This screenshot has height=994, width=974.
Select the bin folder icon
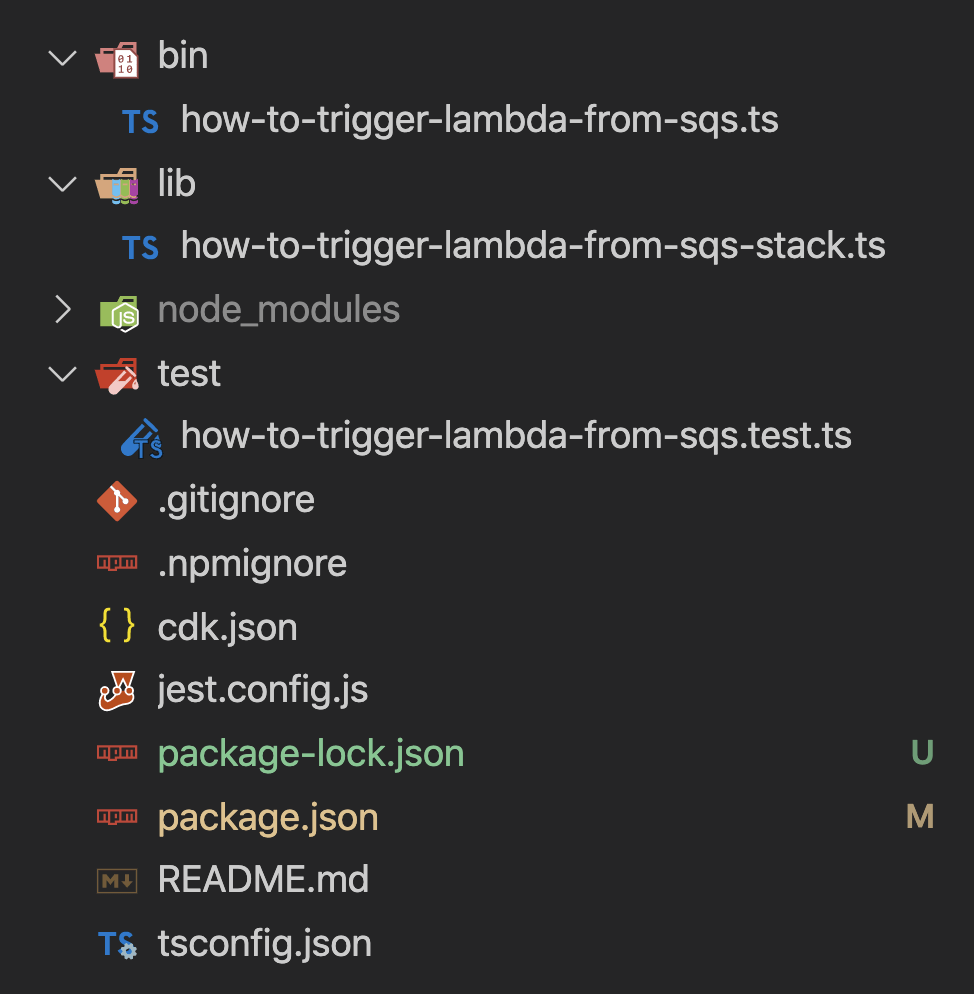(x=116, y=57)
